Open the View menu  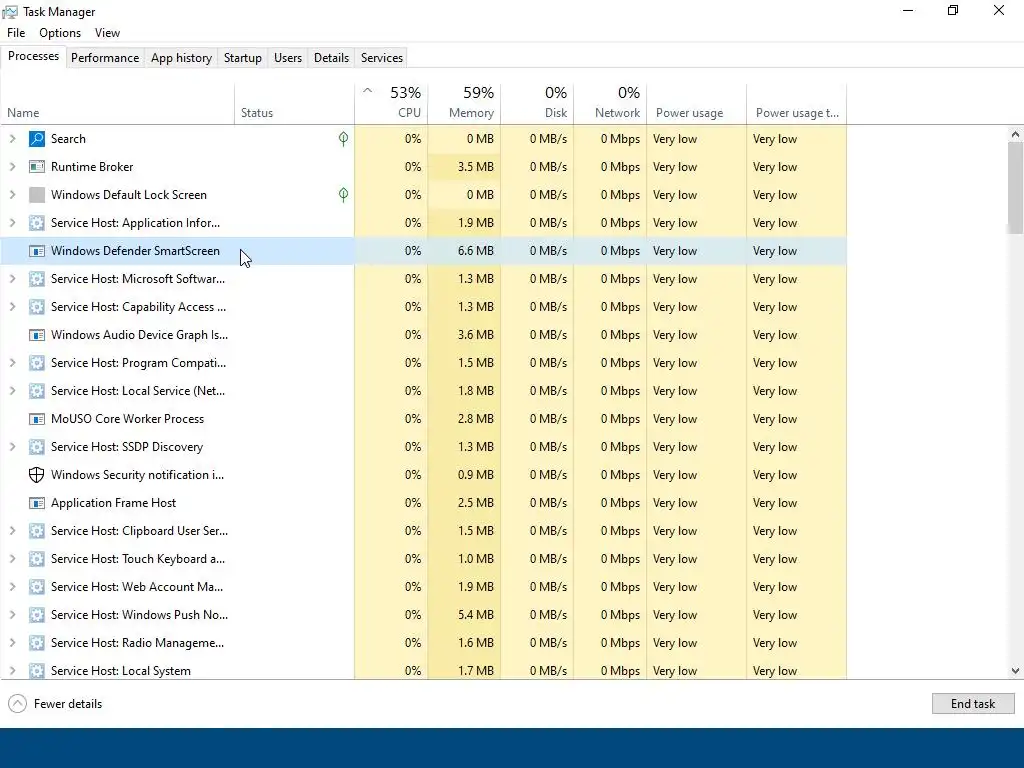click(107, 33)
